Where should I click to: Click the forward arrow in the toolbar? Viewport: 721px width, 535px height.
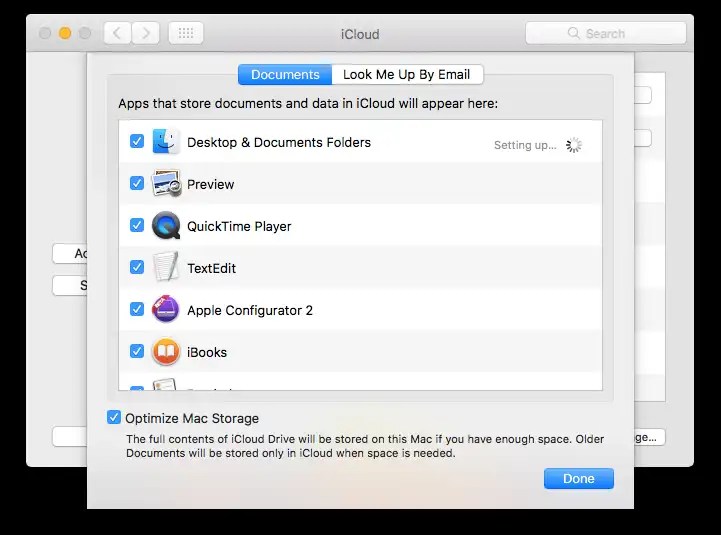[146, 33]
